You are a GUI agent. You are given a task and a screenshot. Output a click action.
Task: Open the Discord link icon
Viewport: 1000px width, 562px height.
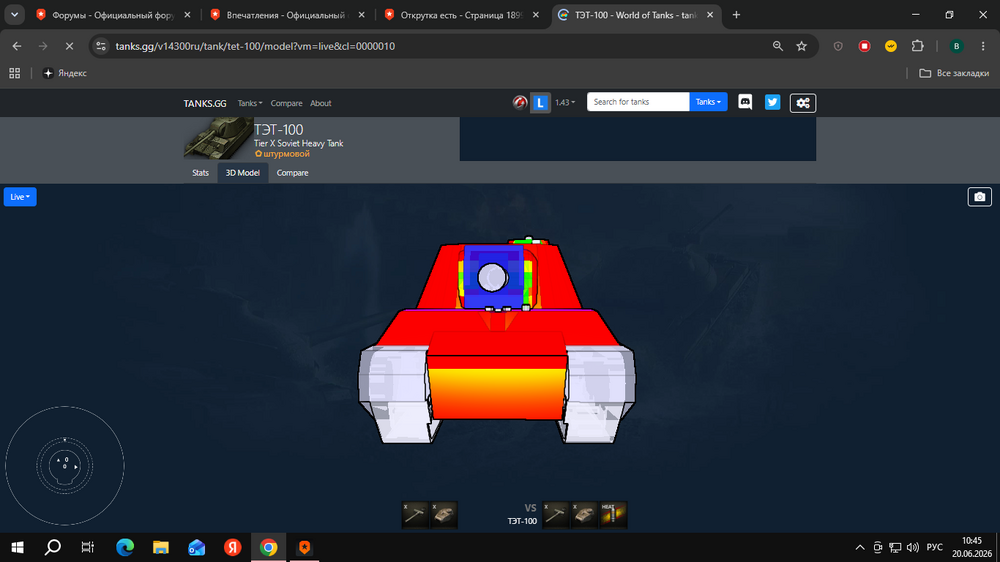click(x=745, y=102)
